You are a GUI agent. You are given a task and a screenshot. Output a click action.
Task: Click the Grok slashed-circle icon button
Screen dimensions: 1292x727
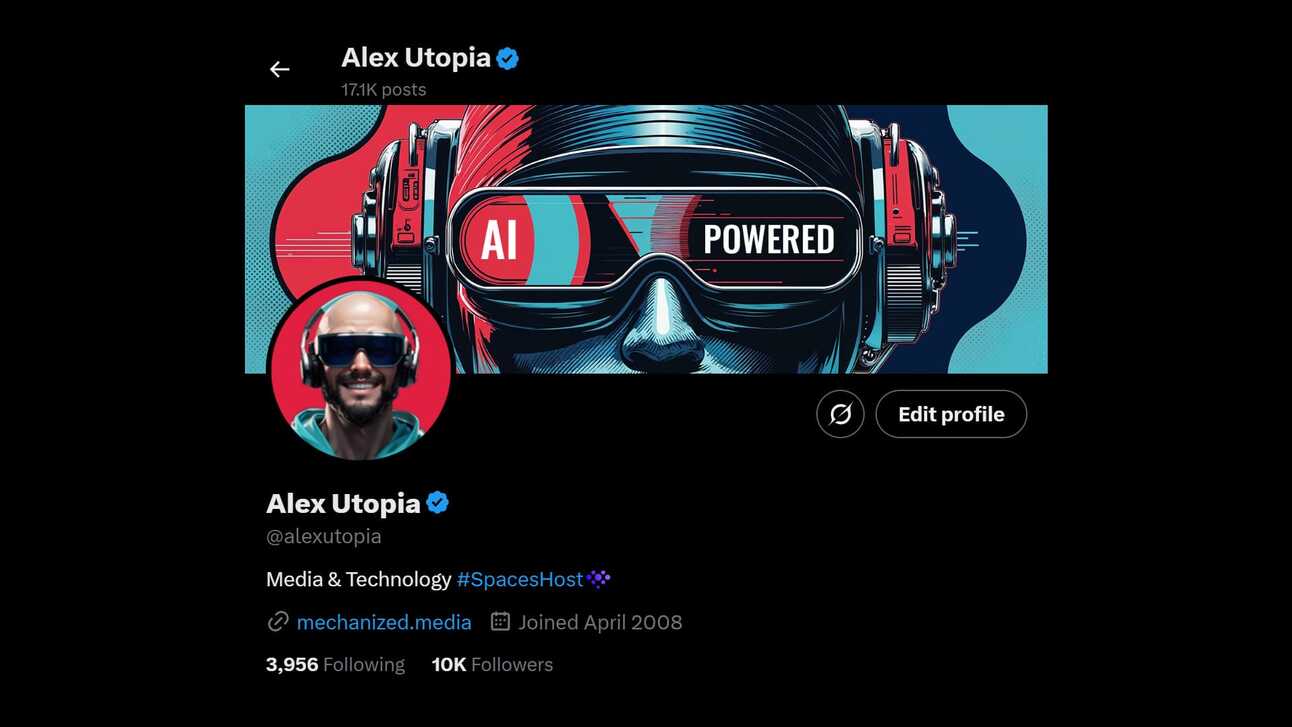[840, 414]
